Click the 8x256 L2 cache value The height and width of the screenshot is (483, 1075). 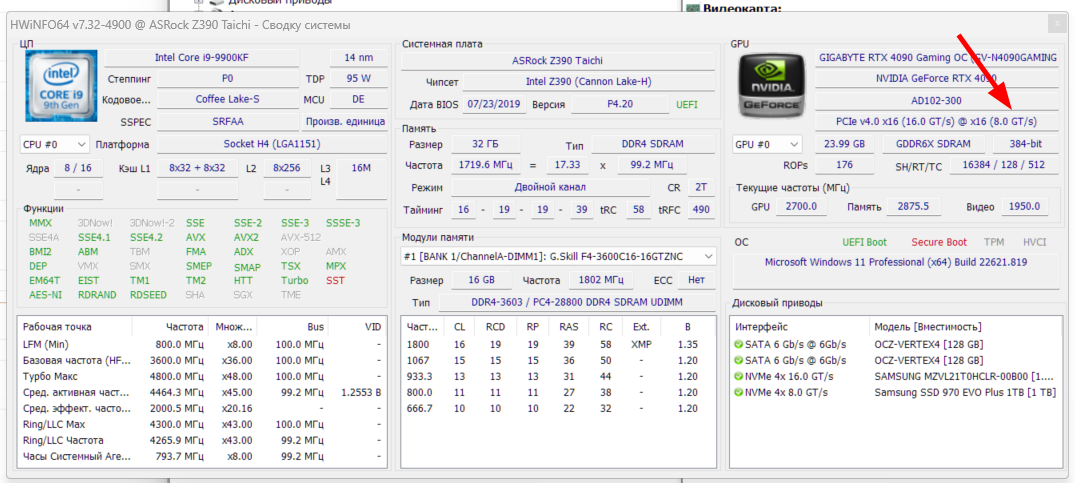(x=287, y=167)
